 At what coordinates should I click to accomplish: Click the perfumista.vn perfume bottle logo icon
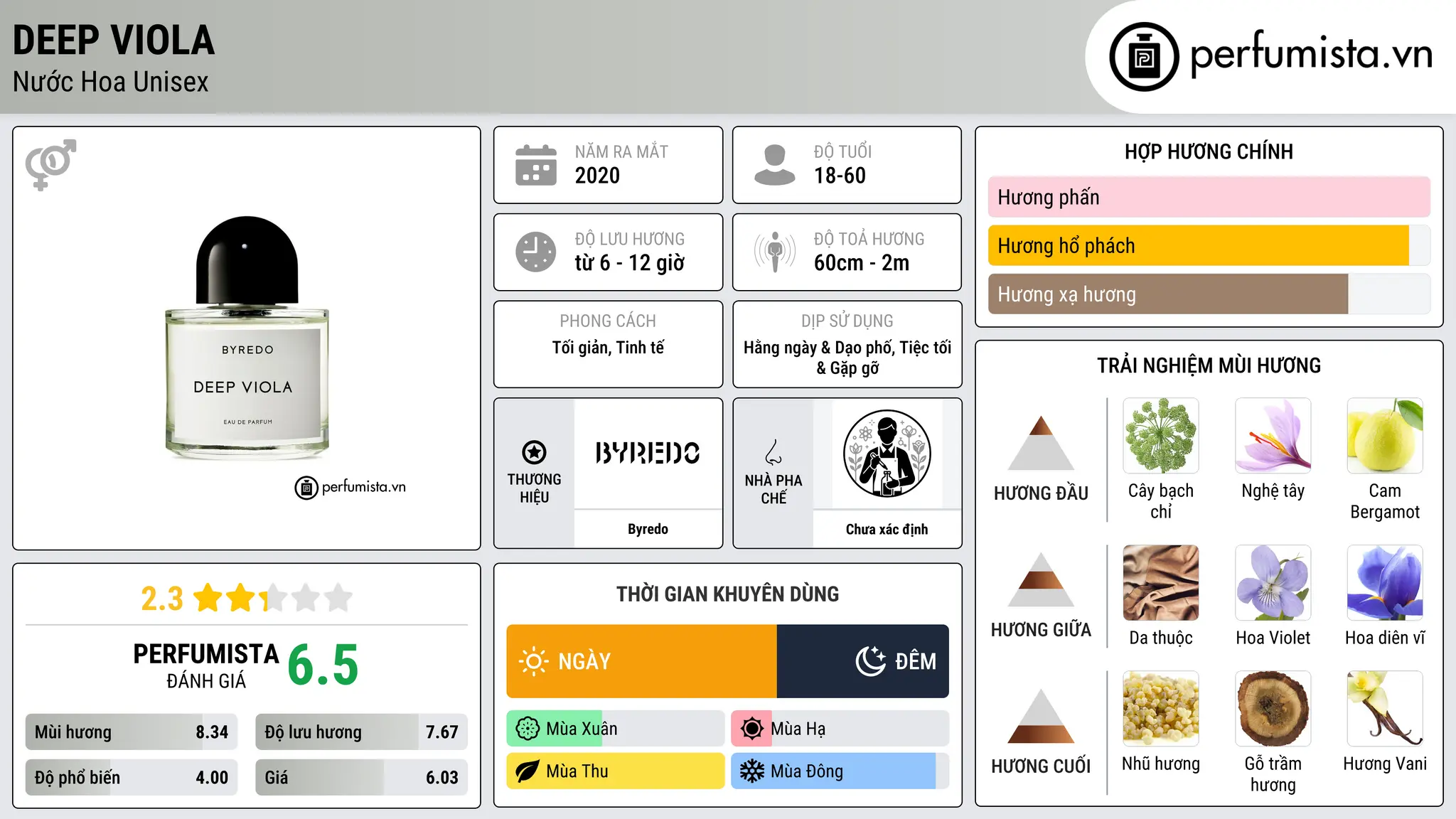1144,57
